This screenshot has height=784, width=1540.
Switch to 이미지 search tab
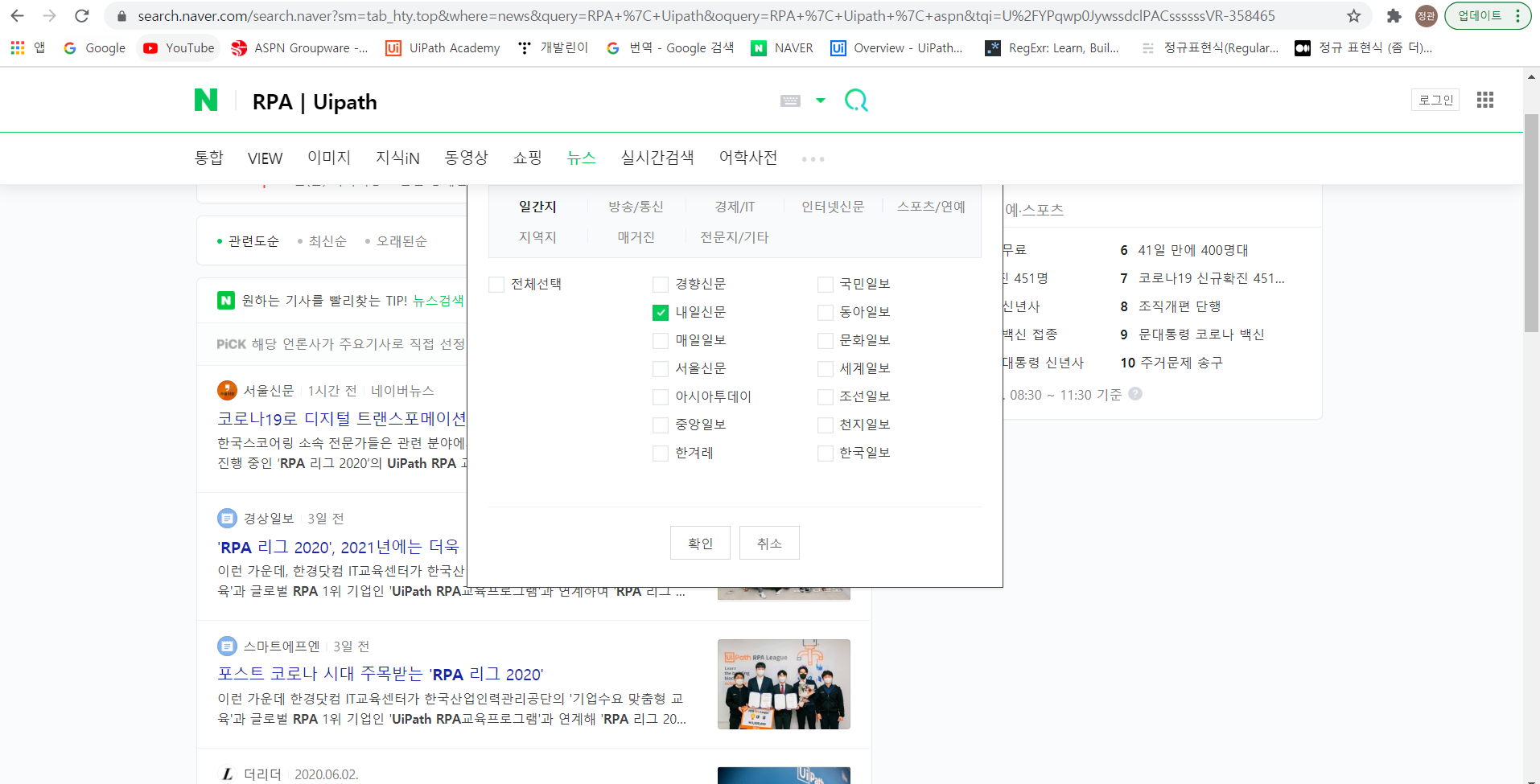[329, 158]
